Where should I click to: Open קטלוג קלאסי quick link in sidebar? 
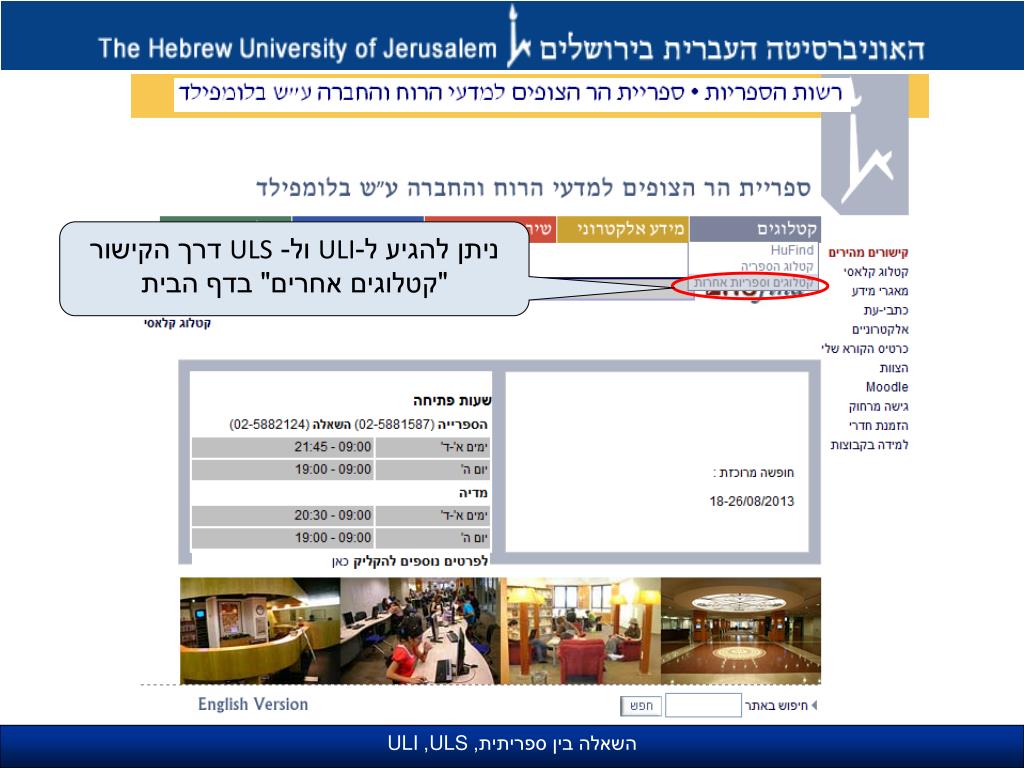tap(876, 272)
